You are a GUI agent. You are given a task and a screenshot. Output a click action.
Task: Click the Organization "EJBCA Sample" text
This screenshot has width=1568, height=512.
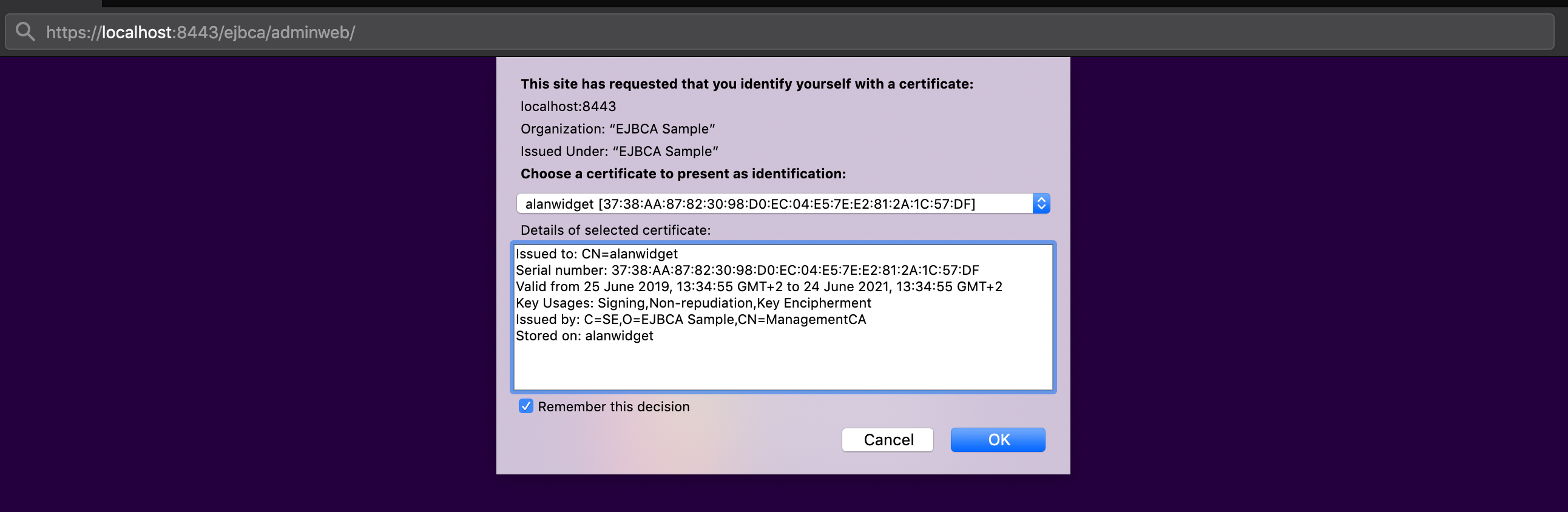[x=617, y=129]
